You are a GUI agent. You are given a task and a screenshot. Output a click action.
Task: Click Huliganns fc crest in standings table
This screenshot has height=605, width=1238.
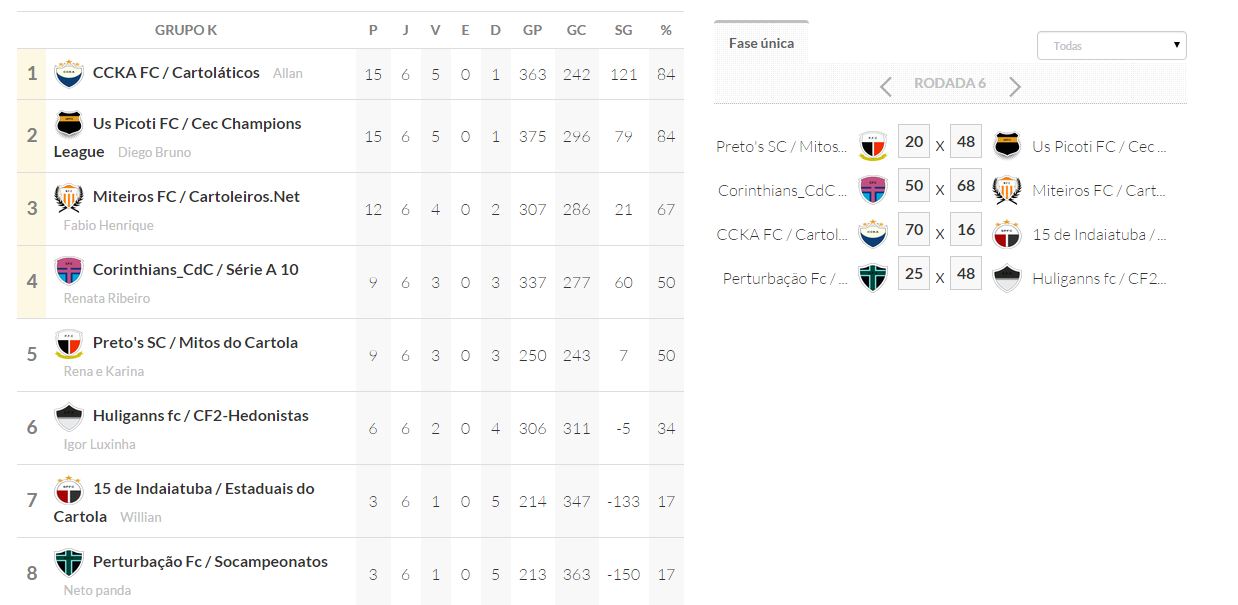(69, 417)
